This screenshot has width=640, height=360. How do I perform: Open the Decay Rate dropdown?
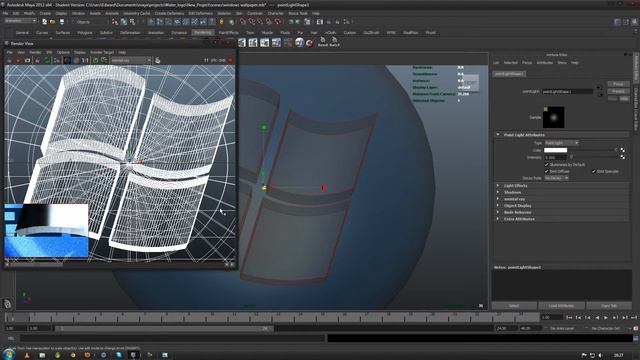[x=556, y=178]
